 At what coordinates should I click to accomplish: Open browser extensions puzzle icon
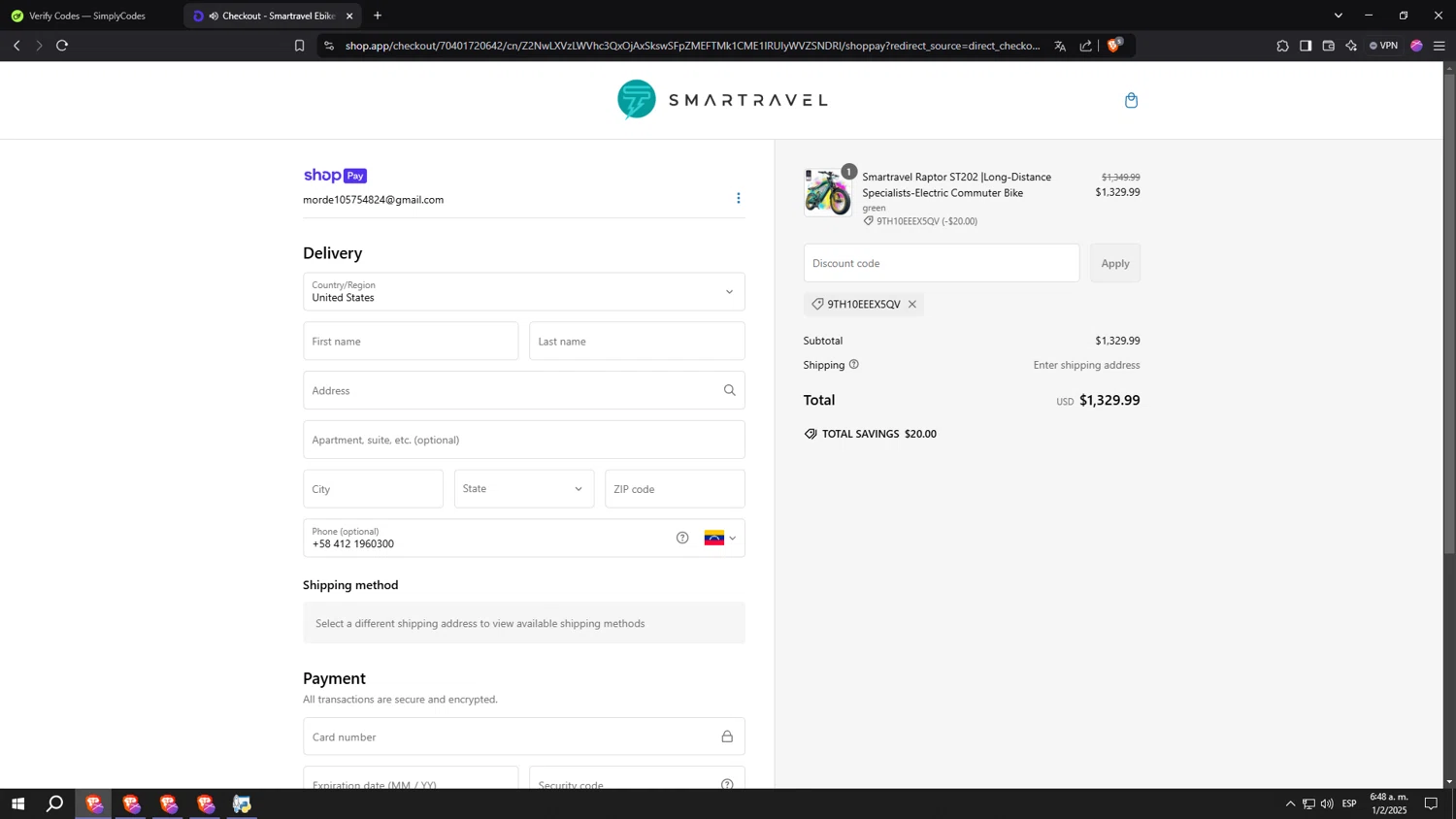(x=1282, y=46)
